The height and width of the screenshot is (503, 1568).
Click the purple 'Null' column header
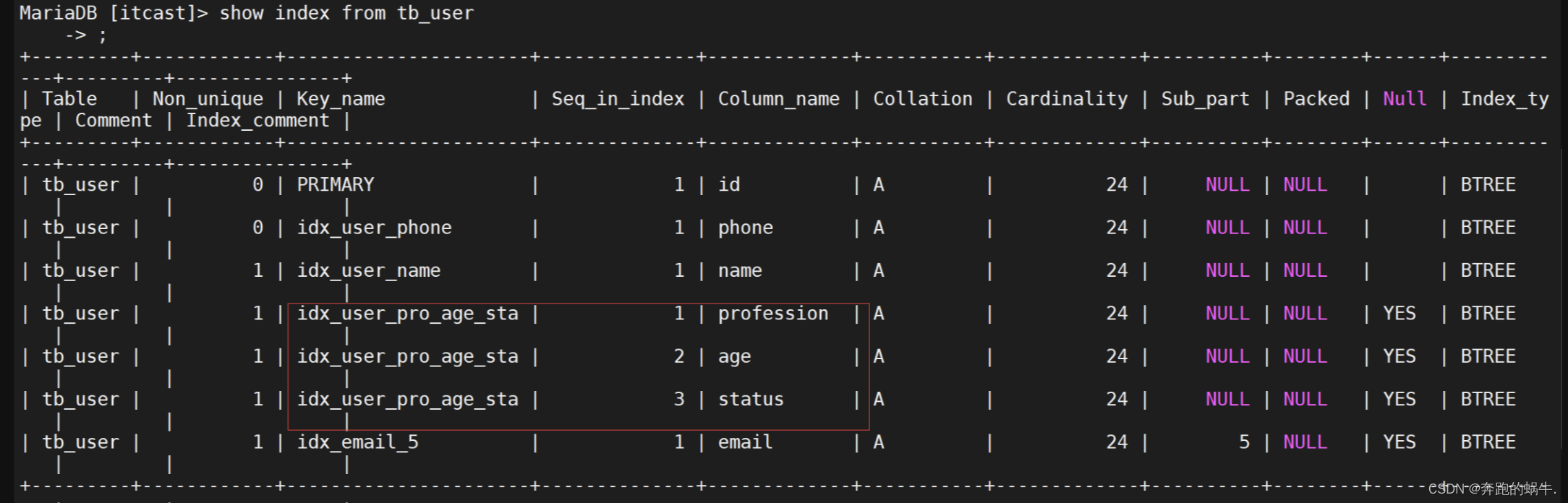tap(1405, 99)
